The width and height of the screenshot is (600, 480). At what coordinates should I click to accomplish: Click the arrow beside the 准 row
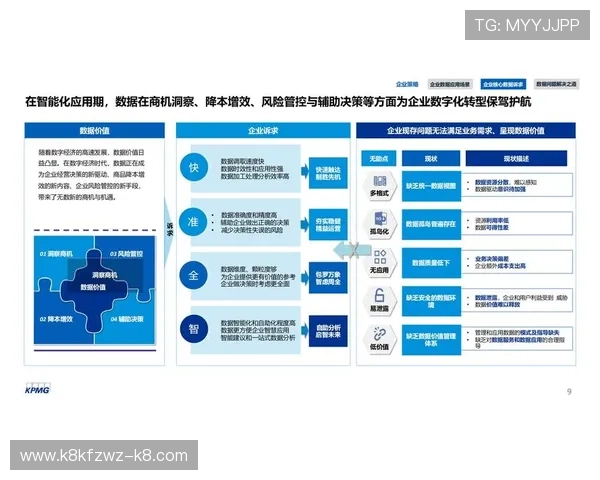[x=305, y=224]
